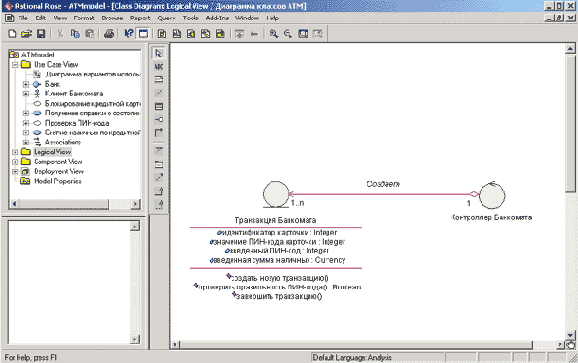Expand the Deployment View node
This screenshot has height=363, width=578.
pos(15,172)
